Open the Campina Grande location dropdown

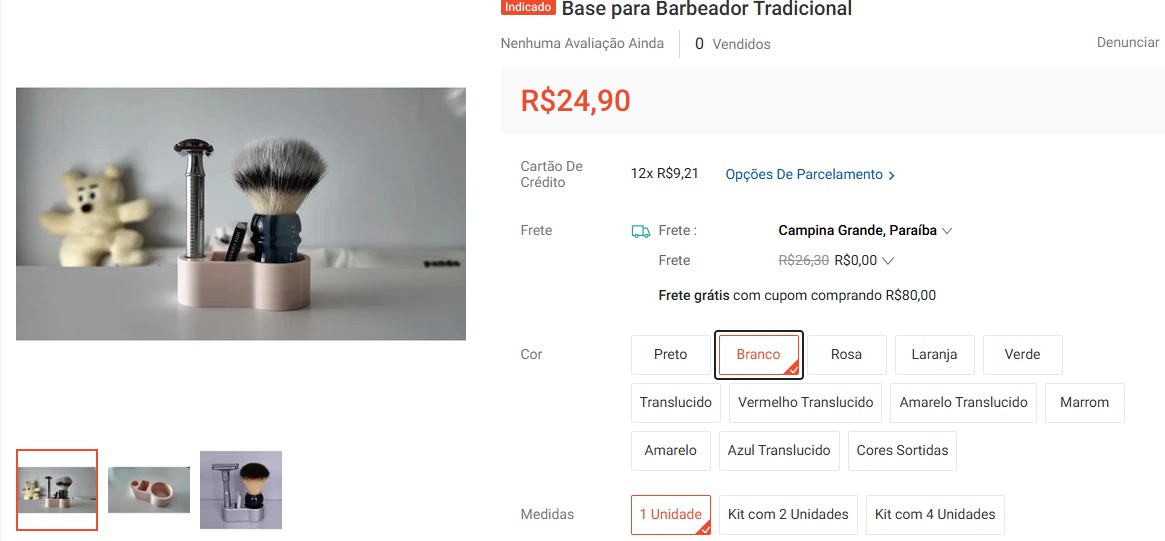pyautogui.click(x=865, y=230)
